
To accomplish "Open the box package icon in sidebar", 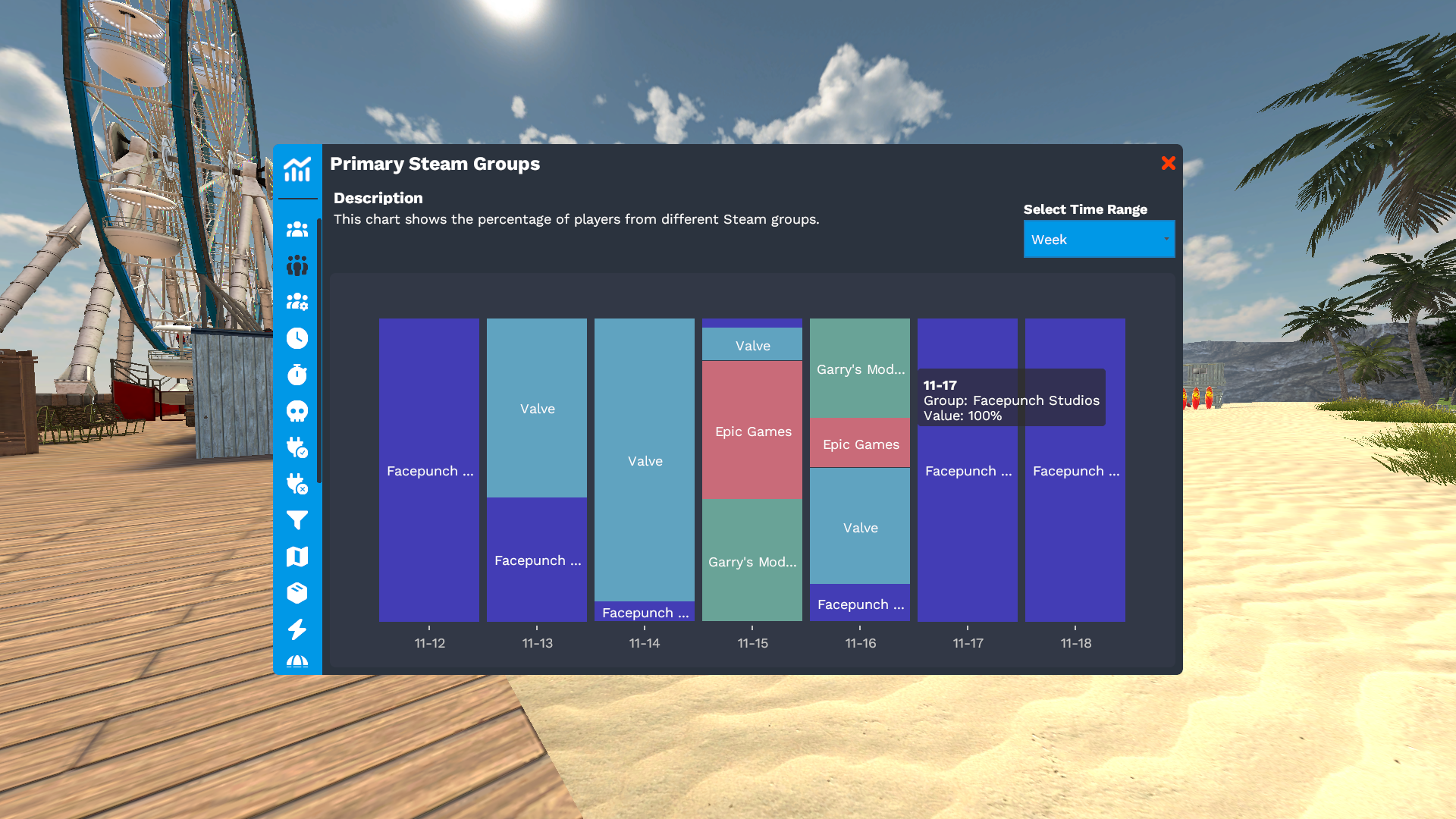I will click(x=297, y=593).
